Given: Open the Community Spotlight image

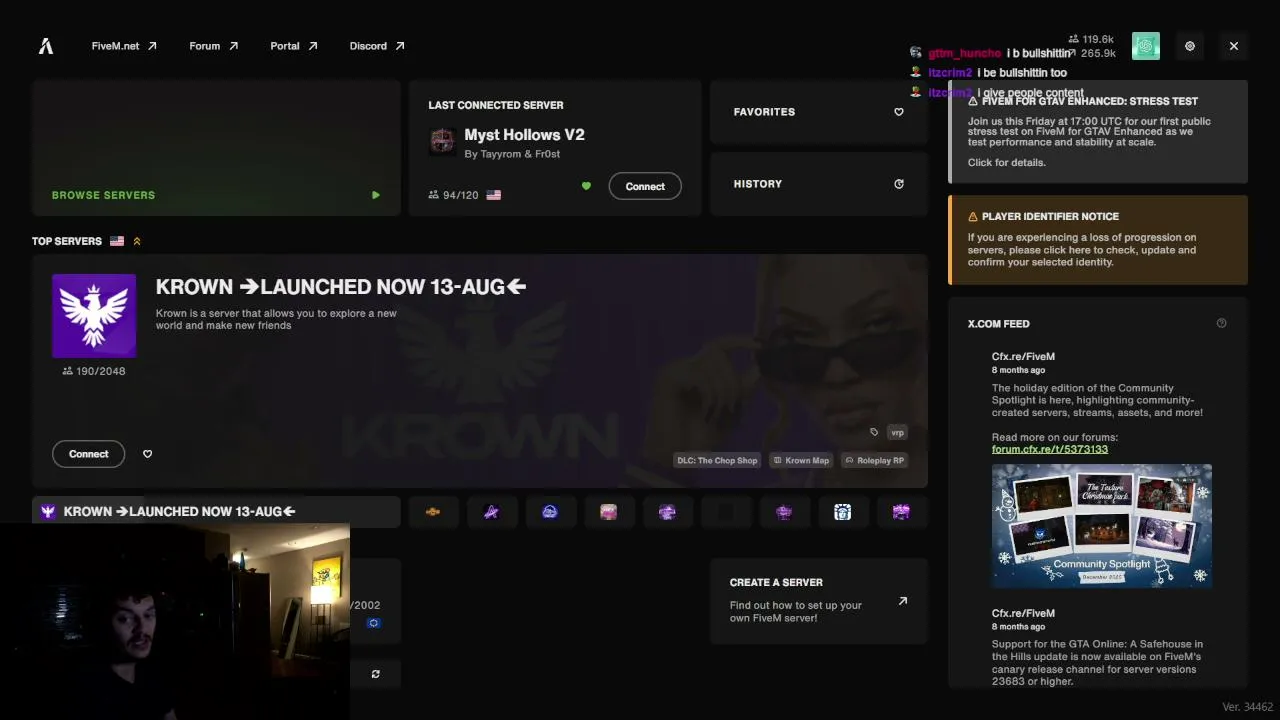Looking at the screenshot, I should [1102, 526].
